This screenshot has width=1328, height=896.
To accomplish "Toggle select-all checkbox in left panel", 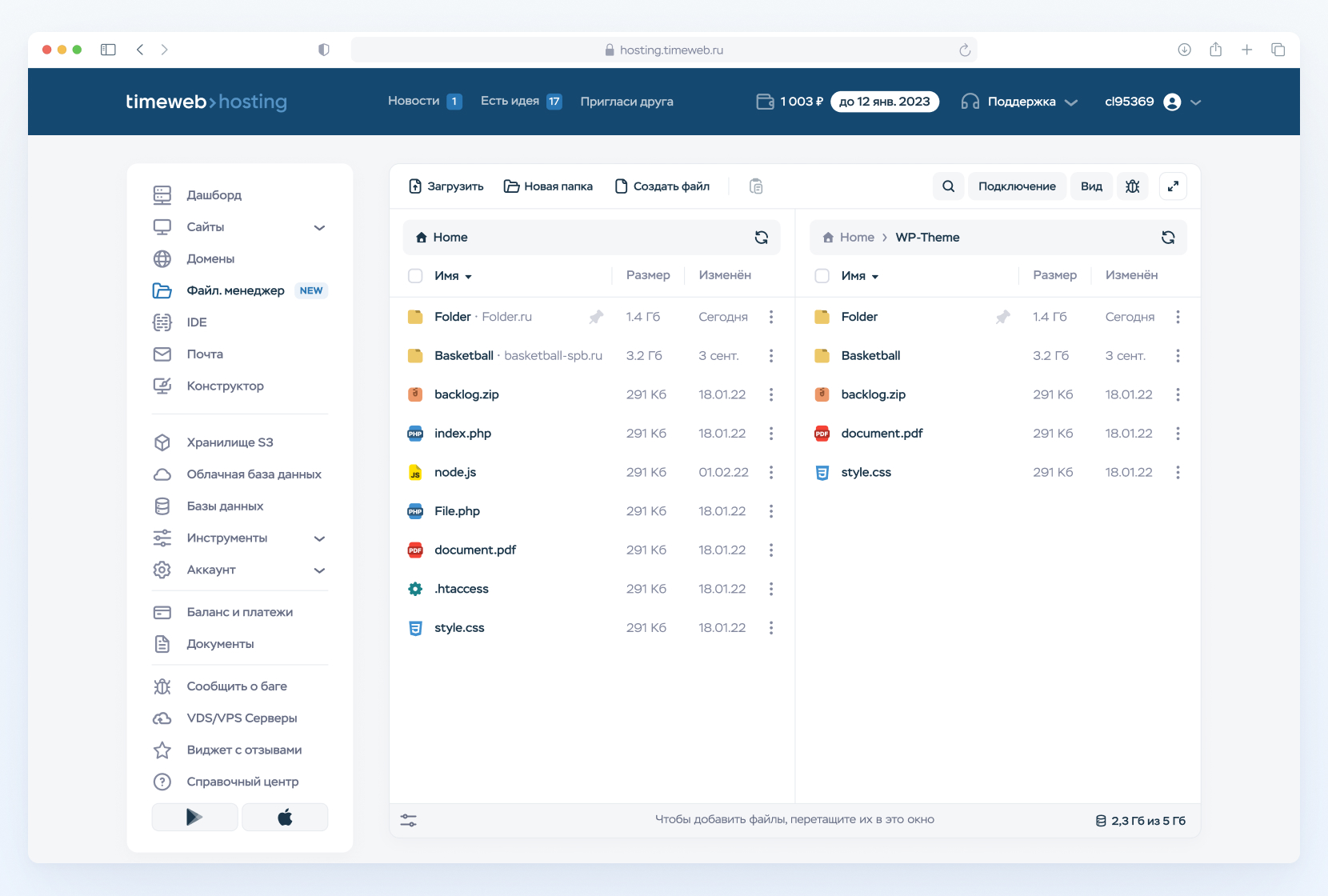I will click(415, 276).
